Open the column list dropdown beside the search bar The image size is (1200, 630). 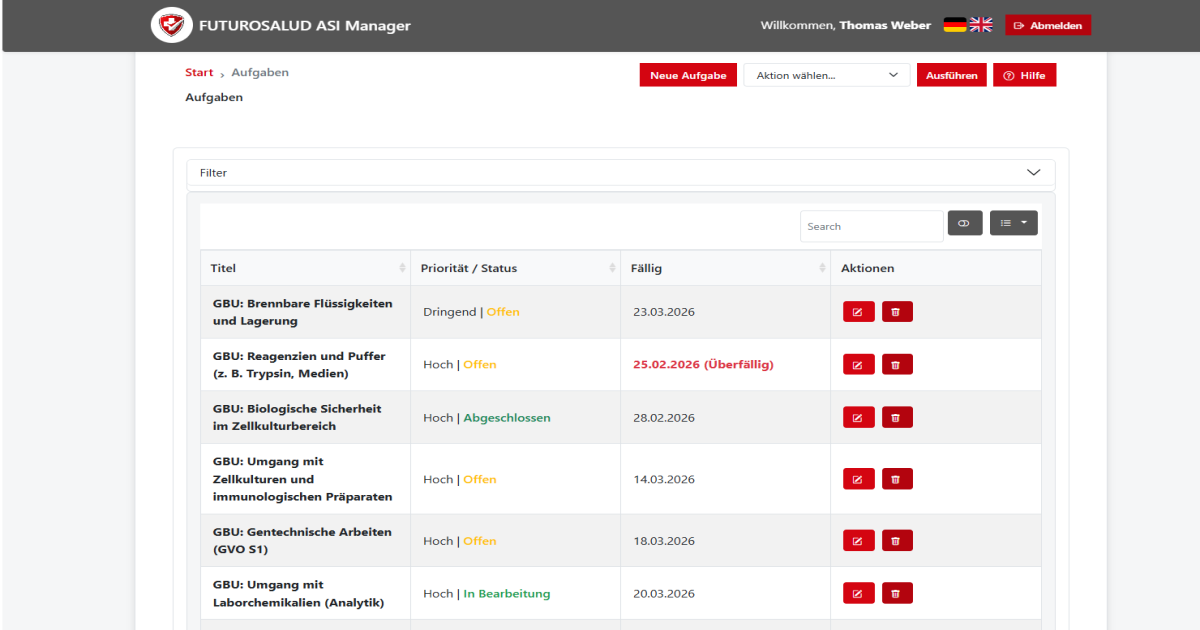point(1013,222)
